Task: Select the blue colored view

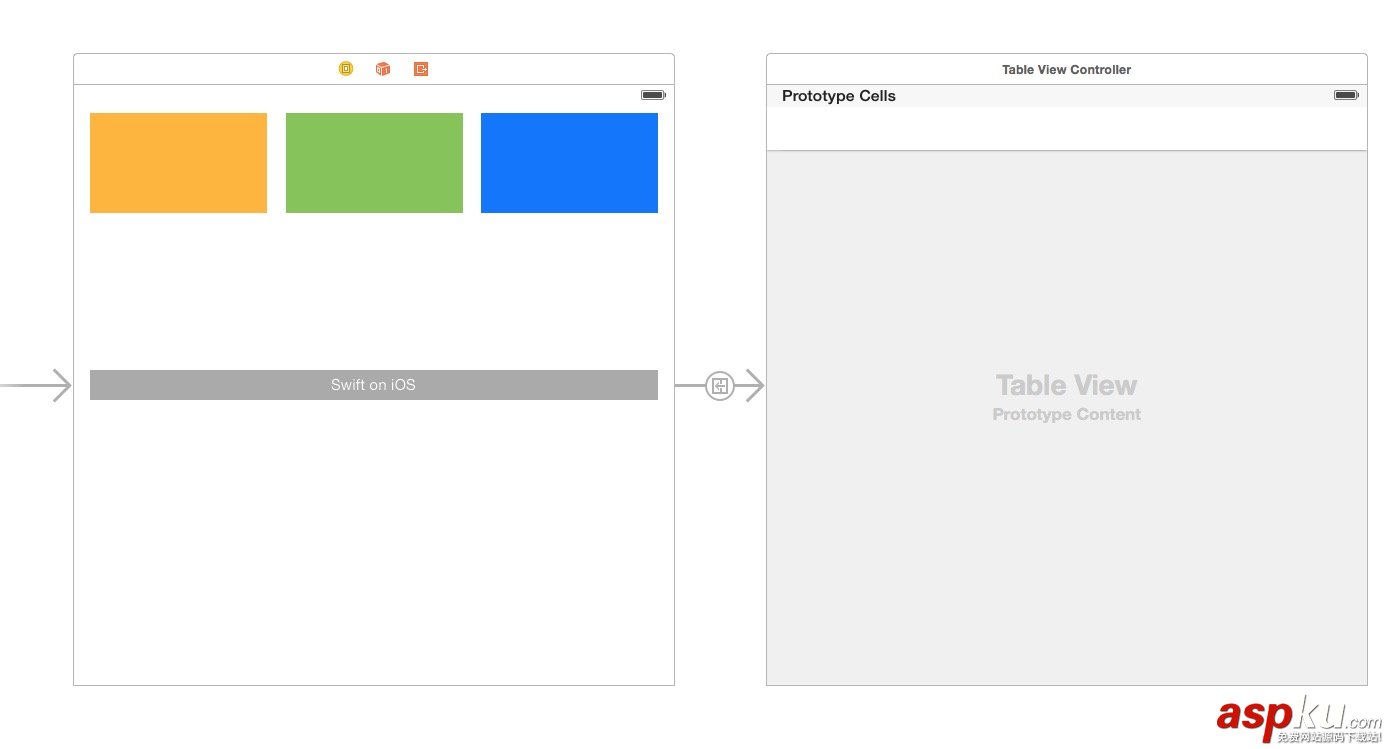Action: click(569, 163)
